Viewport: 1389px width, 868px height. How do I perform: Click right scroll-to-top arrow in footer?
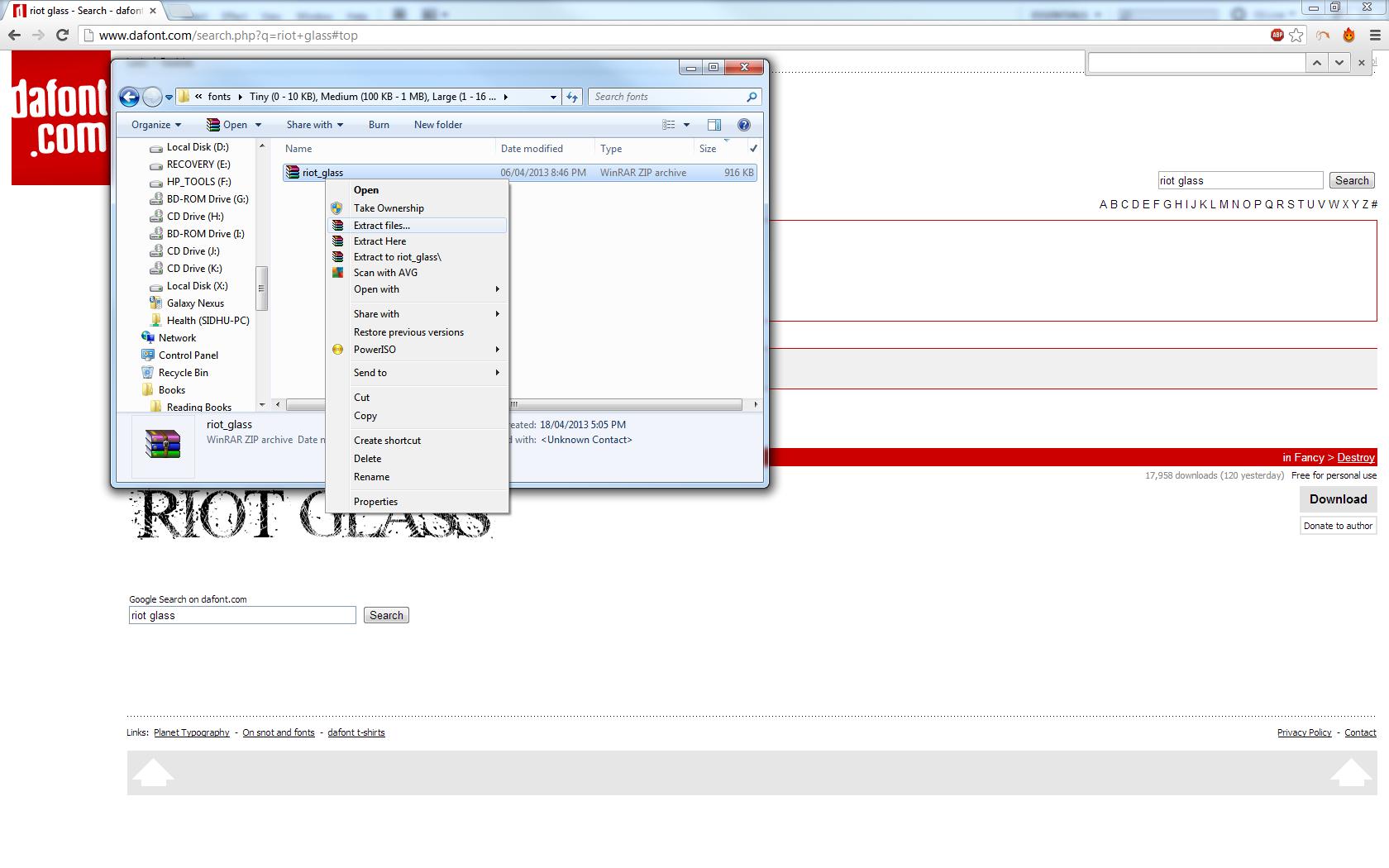click(1351, 773)
